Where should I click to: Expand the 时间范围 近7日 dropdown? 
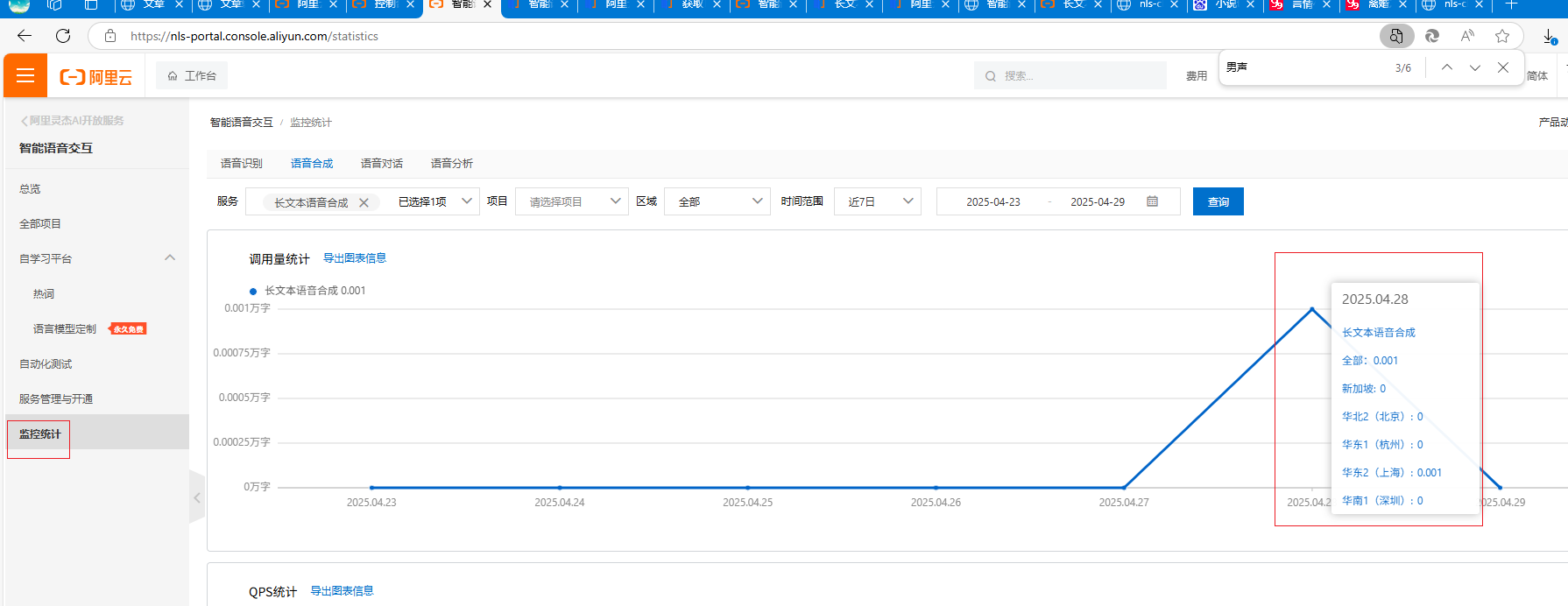[x=878, y=201]
